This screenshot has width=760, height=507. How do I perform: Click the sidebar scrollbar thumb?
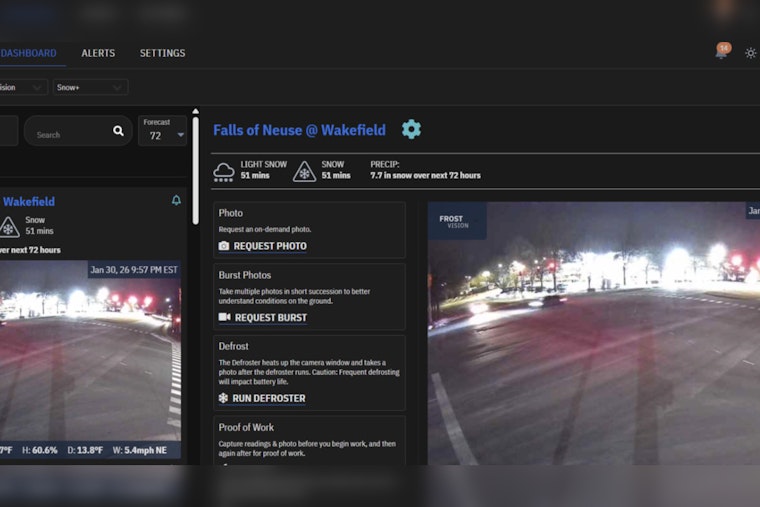coord(195,171)
